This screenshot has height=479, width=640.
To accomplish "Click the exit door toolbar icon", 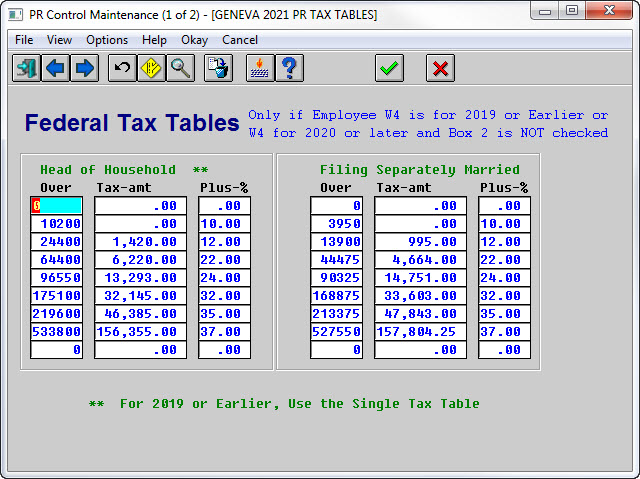I will (26, 68).
